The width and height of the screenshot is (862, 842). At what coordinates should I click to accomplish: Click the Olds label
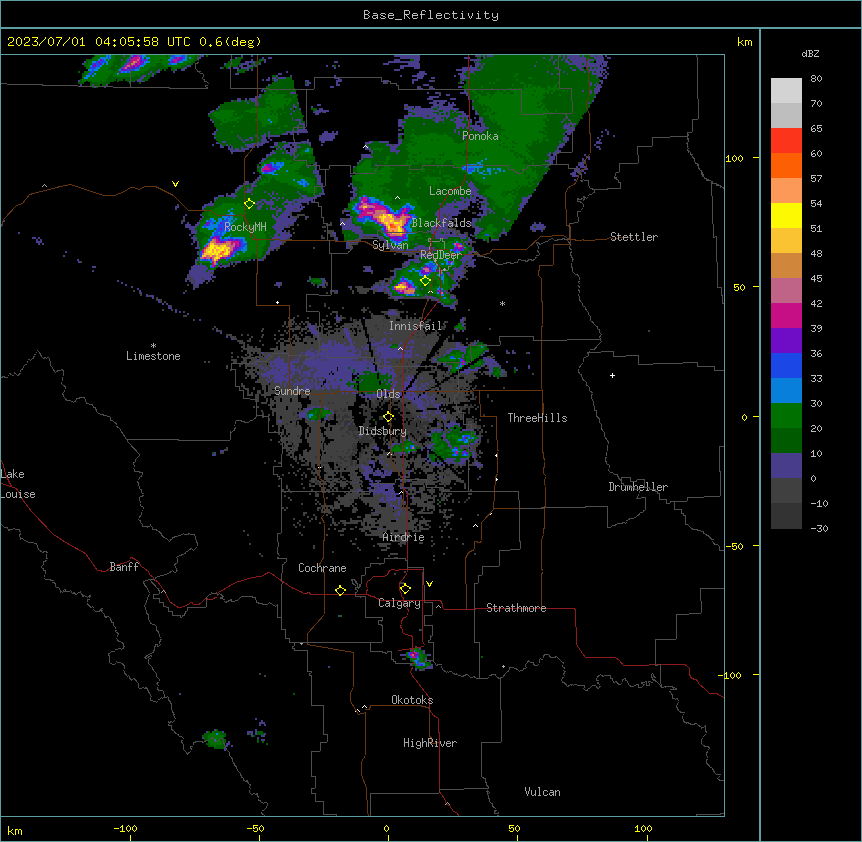tap(388, 394)
